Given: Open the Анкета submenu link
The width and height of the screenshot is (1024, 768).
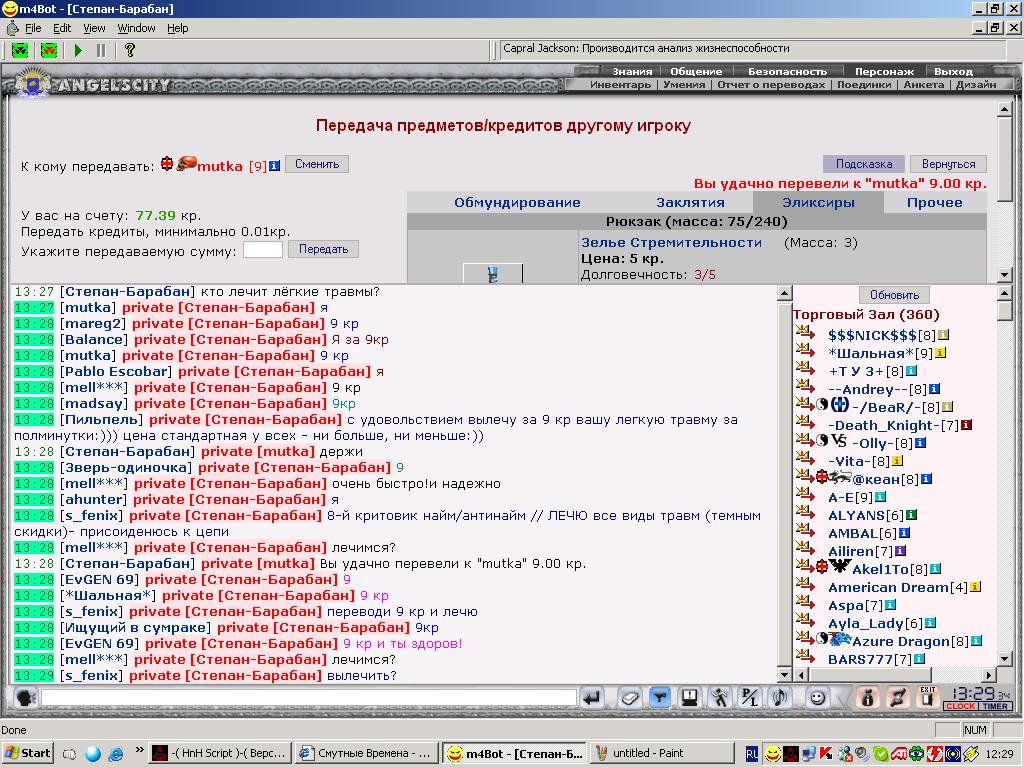Looking at the screenshot, I should tap(924, 85).
